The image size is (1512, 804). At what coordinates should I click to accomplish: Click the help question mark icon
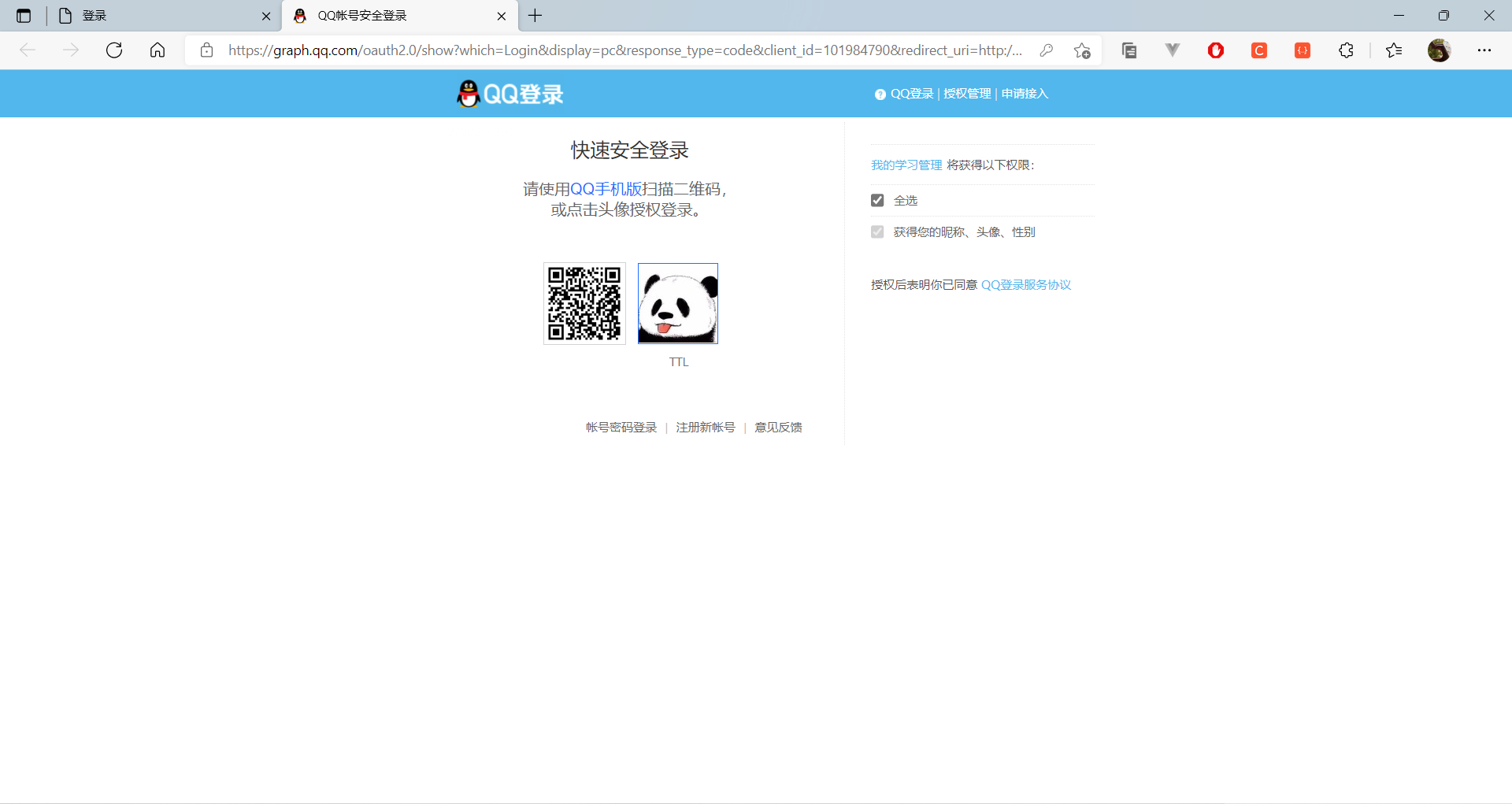click(880, 94)
